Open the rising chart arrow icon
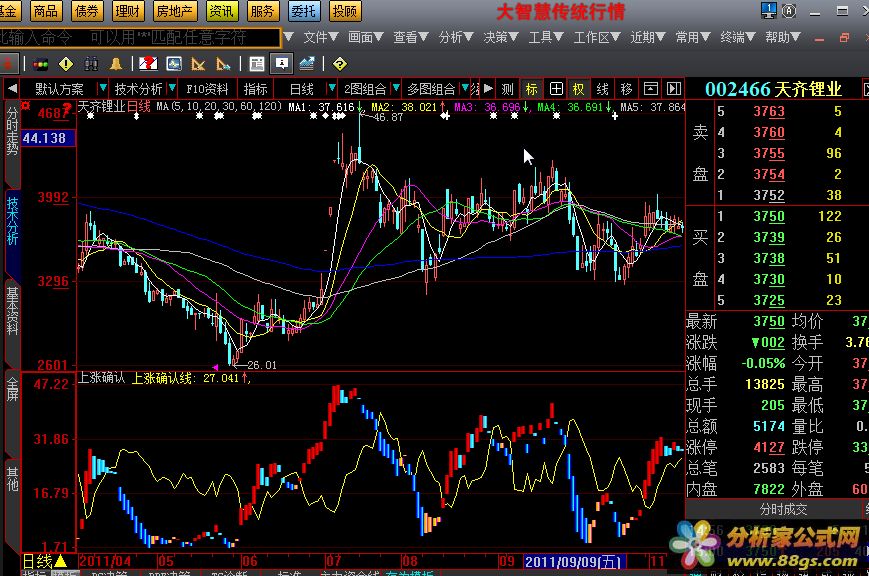869x576 pixels. pos(307,64)
